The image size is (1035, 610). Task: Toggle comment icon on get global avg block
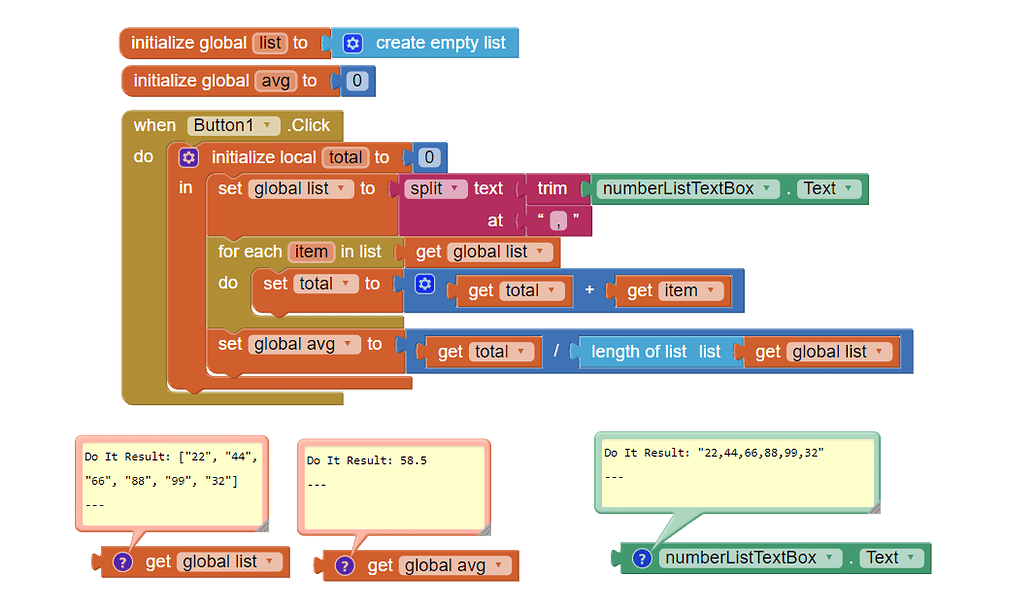[x=344, y=566]
